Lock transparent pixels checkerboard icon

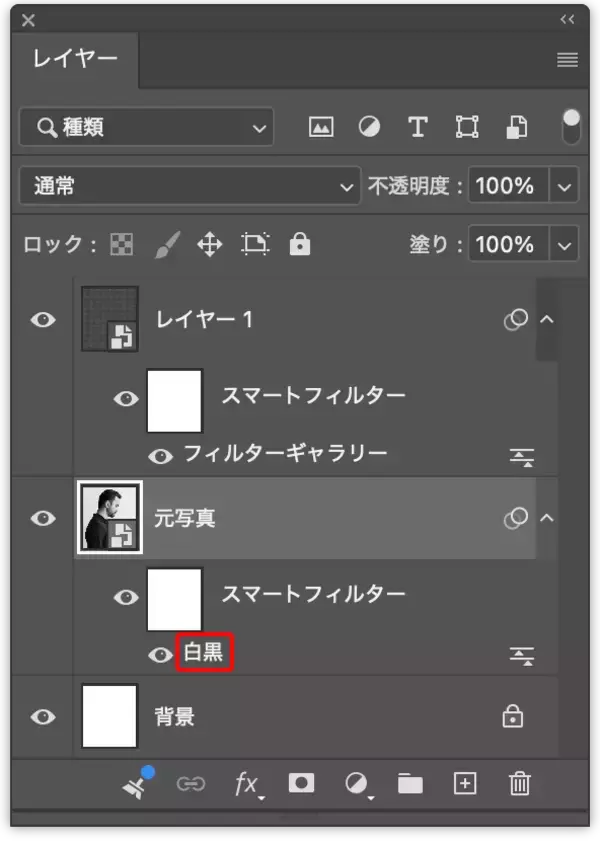pyautogui.click(x=122, y=245)
